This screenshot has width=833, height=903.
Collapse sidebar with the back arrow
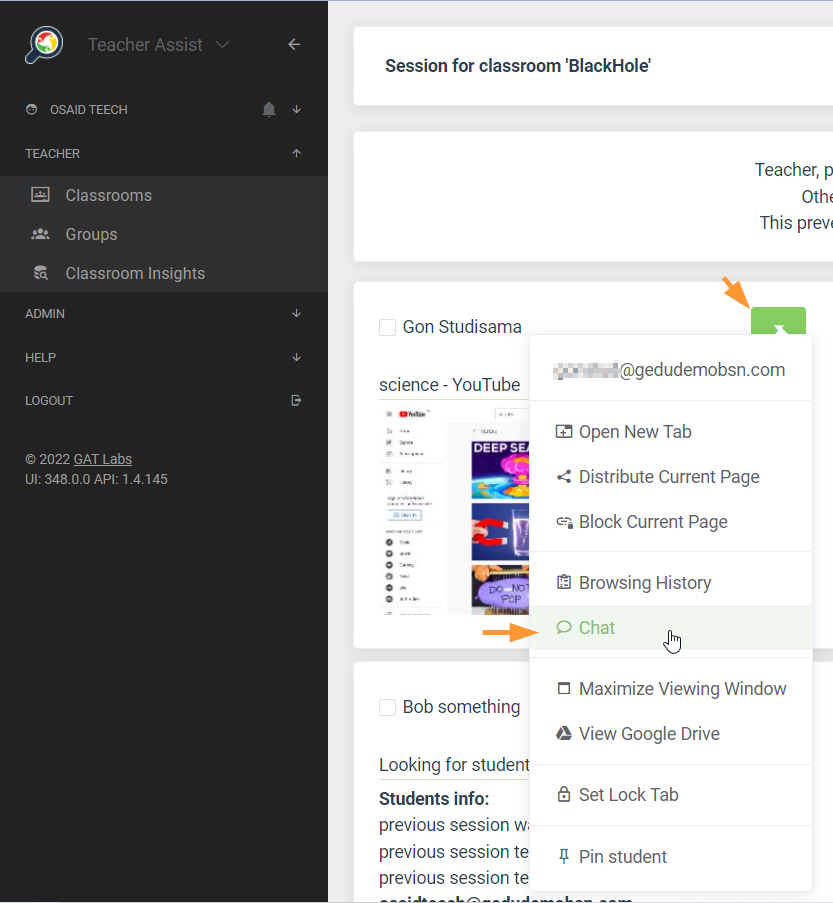click(294, 44)
